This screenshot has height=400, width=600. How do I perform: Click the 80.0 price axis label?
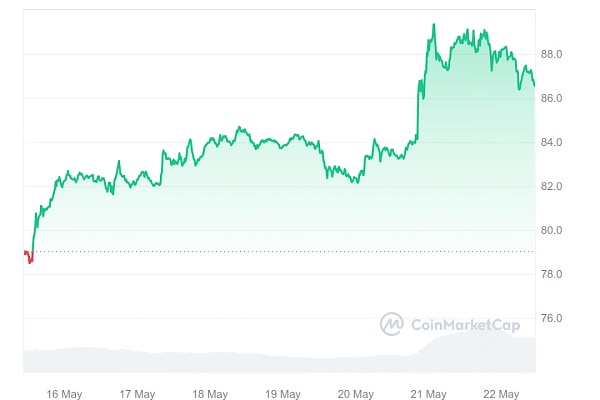pos(552,230)
